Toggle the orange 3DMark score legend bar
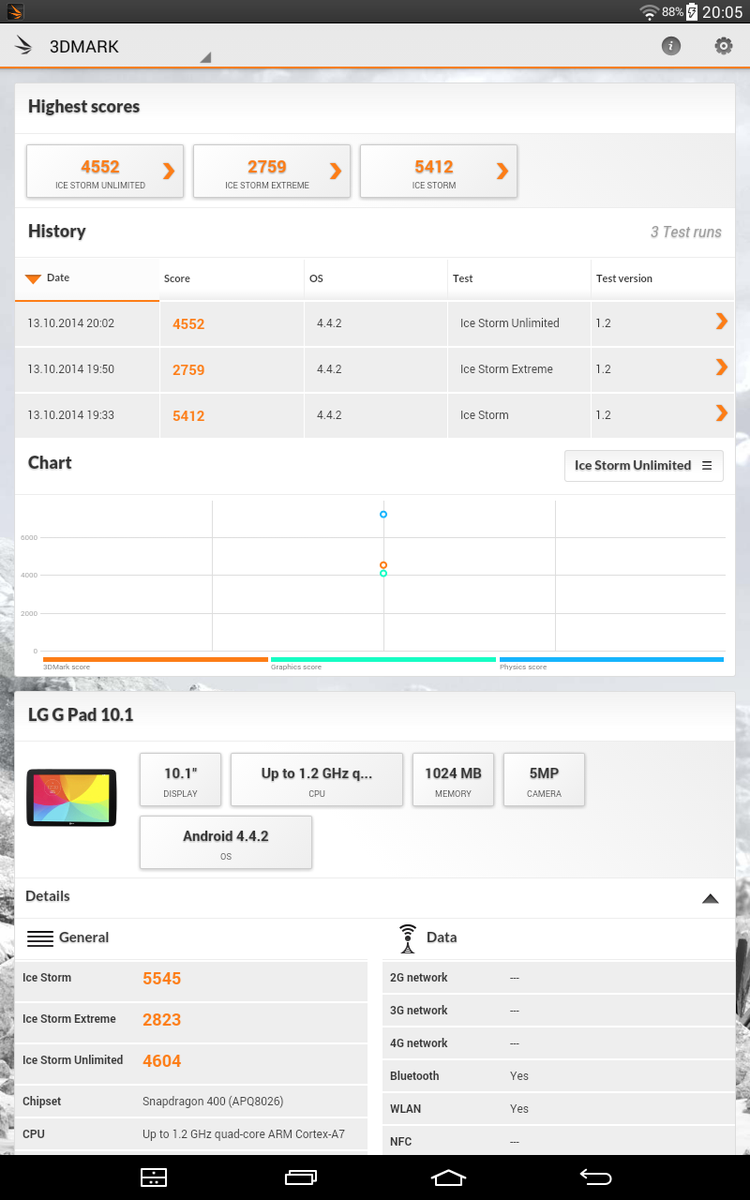The height and width of the screenshot is (1200, 750). 155,660
